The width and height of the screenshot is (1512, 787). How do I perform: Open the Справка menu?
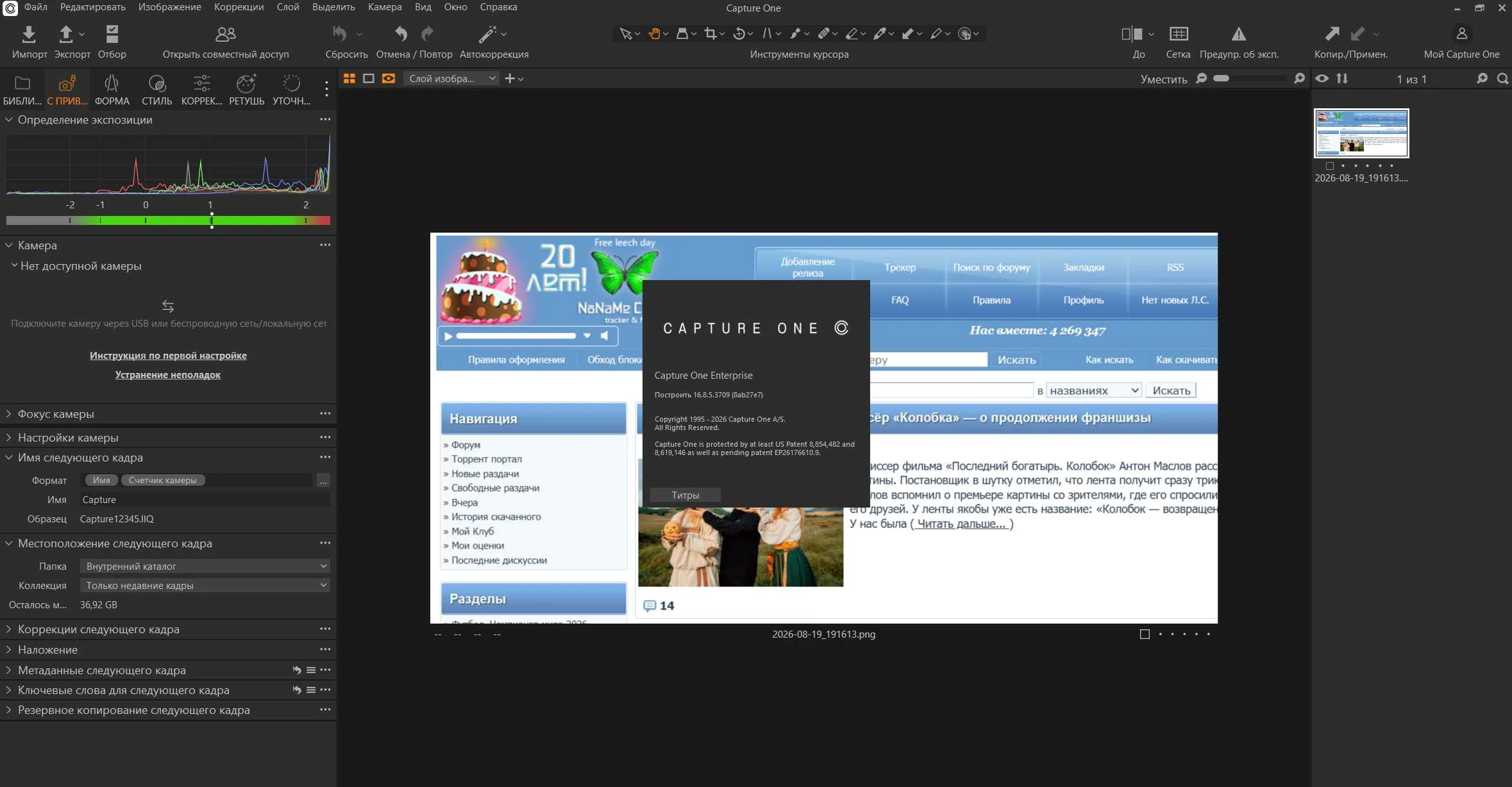click(498, 7)
